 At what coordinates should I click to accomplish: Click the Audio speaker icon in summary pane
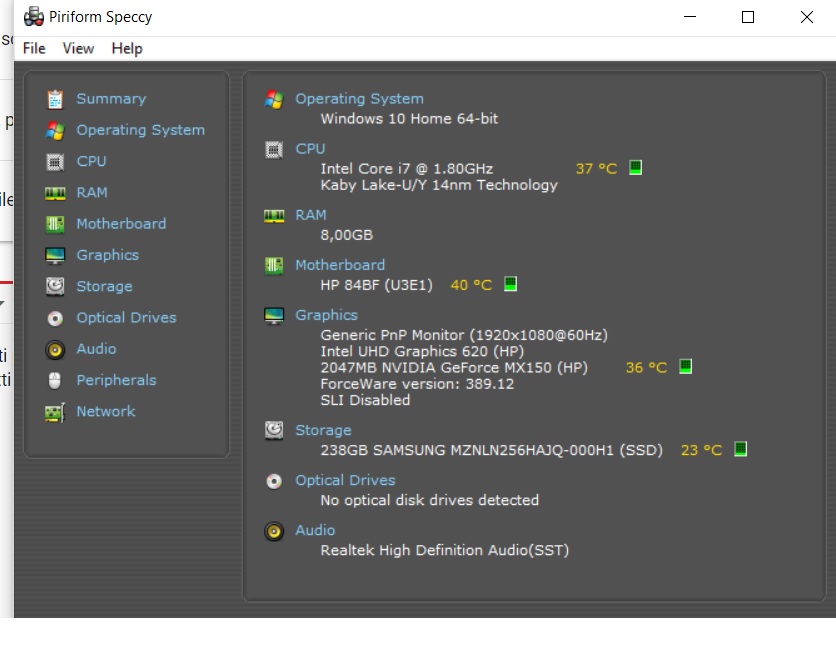(274, 531)
